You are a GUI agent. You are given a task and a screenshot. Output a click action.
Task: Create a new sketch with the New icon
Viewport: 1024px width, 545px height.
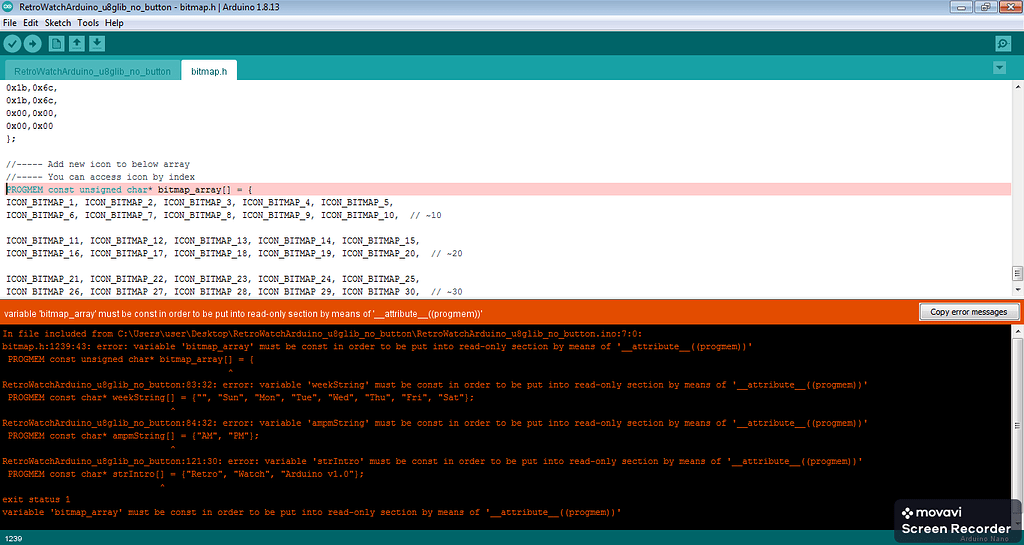point(57,44)
